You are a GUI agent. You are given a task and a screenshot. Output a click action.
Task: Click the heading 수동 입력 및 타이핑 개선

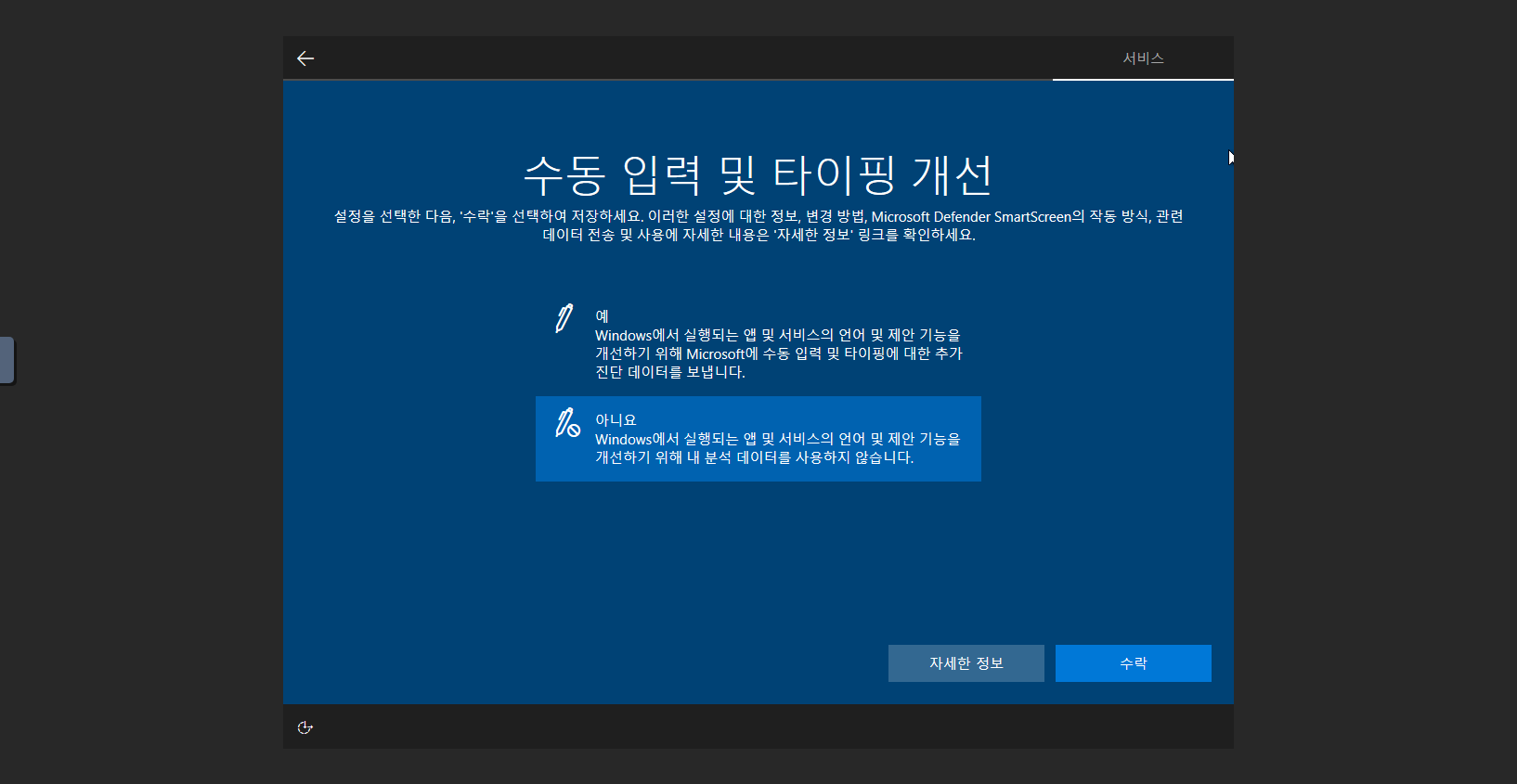click(758, 174)
